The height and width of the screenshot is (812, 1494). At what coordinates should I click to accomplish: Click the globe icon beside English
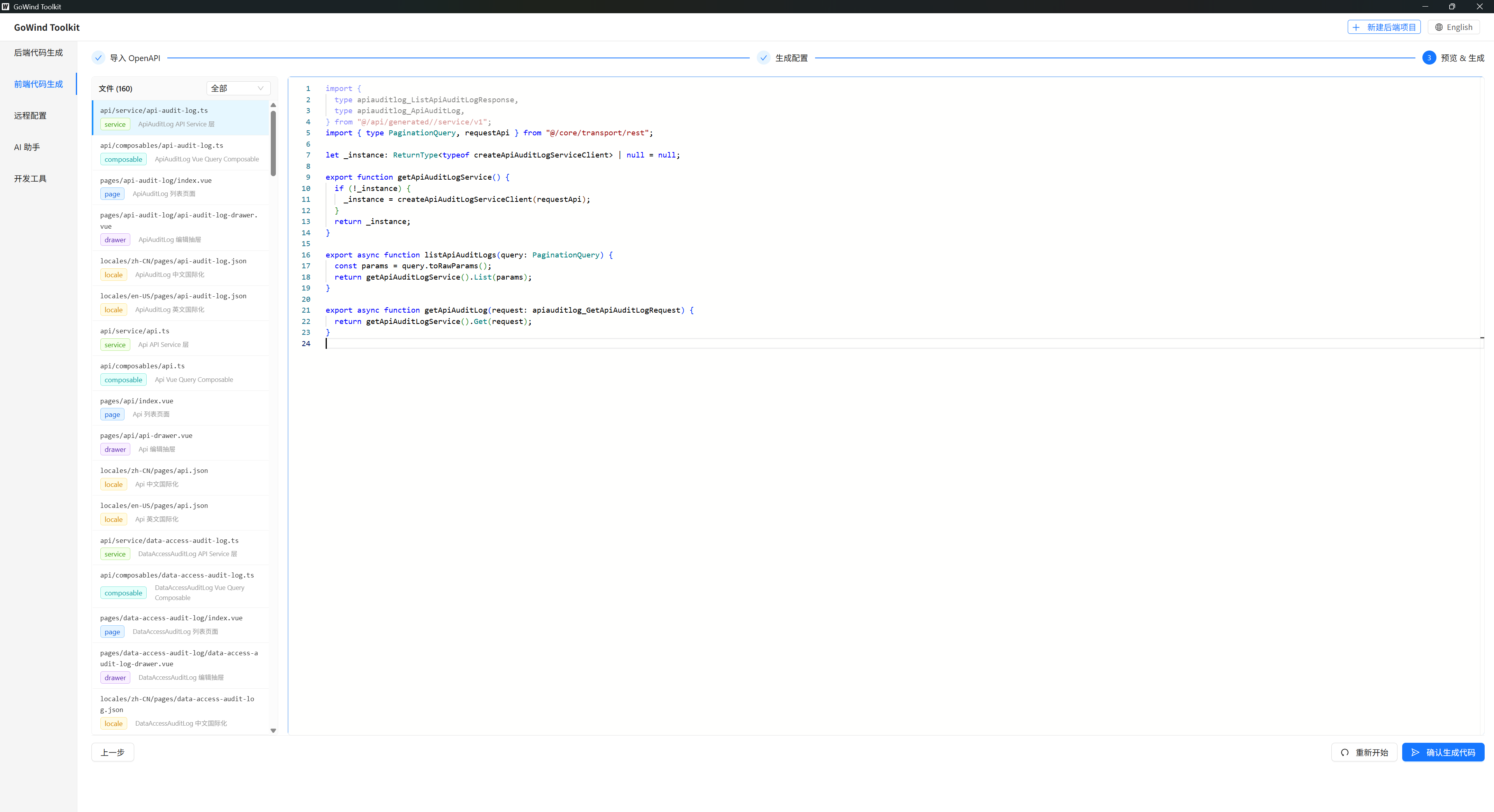click(x=1439, y=27)
